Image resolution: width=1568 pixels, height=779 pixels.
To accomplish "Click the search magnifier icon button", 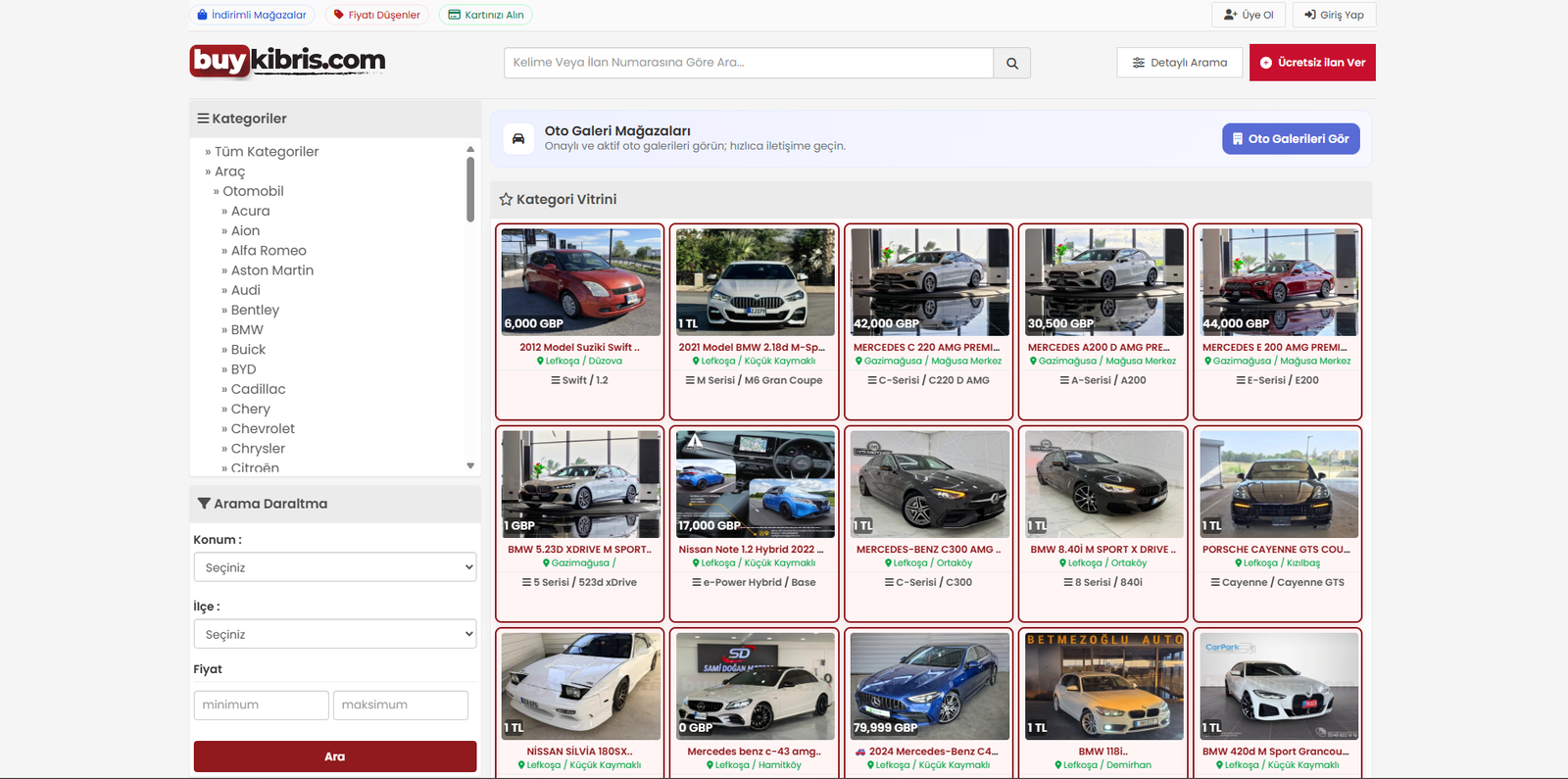I will pos(1011,63).
